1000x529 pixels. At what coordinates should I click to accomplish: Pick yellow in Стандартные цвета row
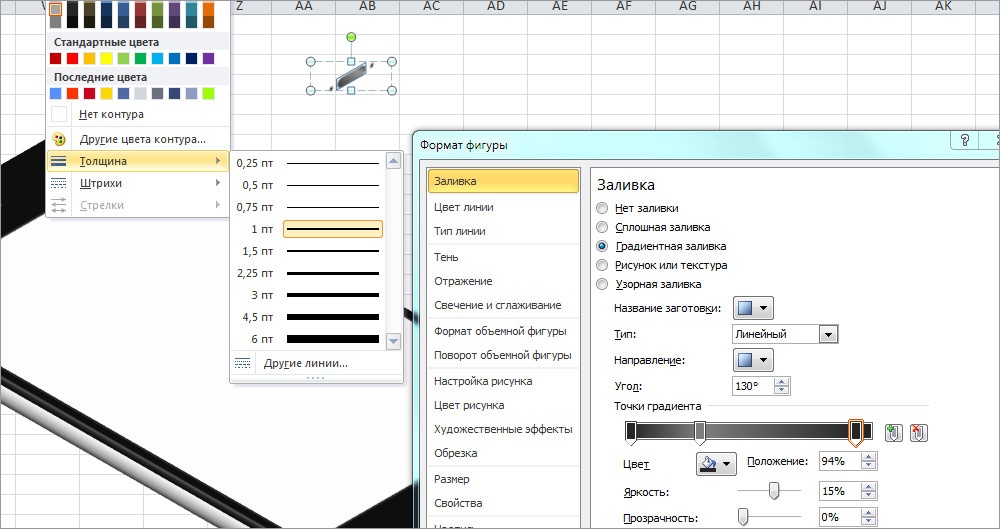click(107, 59)
